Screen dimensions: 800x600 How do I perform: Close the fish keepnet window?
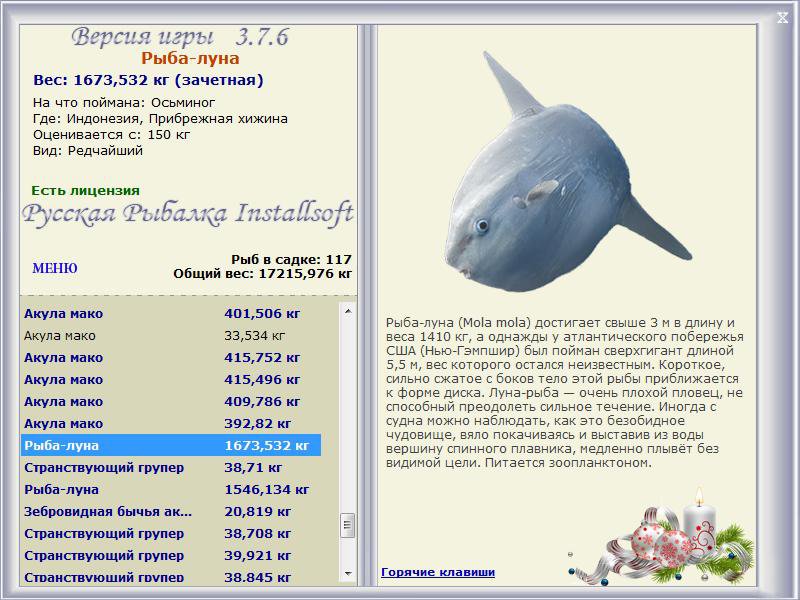[x=782, y=18]
